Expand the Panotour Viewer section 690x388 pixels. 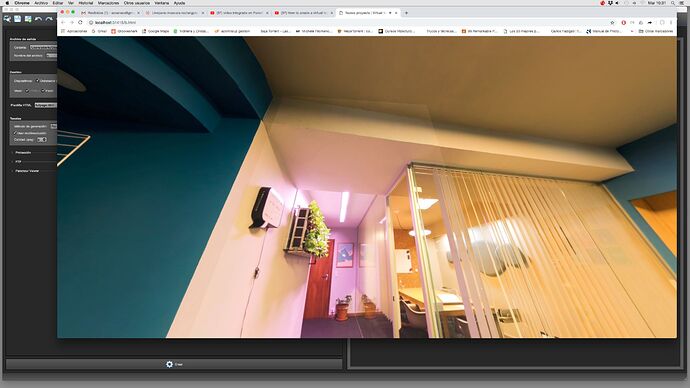27,171
